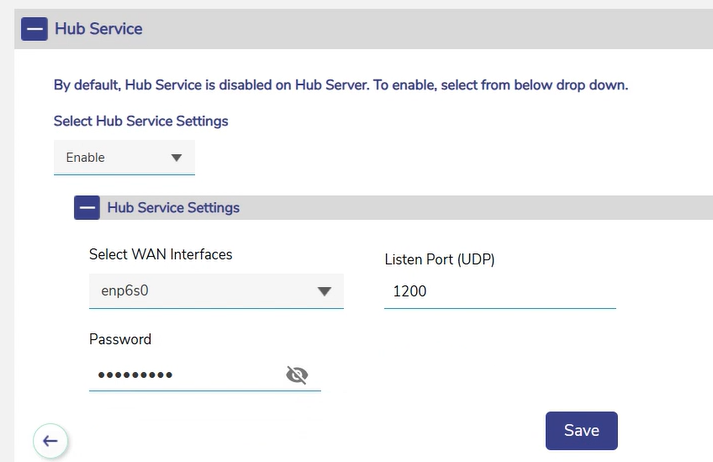Click the Hub Service header title
Viewport: 713px width, 462px height.
pyautogui.click(x=98, y=29)
